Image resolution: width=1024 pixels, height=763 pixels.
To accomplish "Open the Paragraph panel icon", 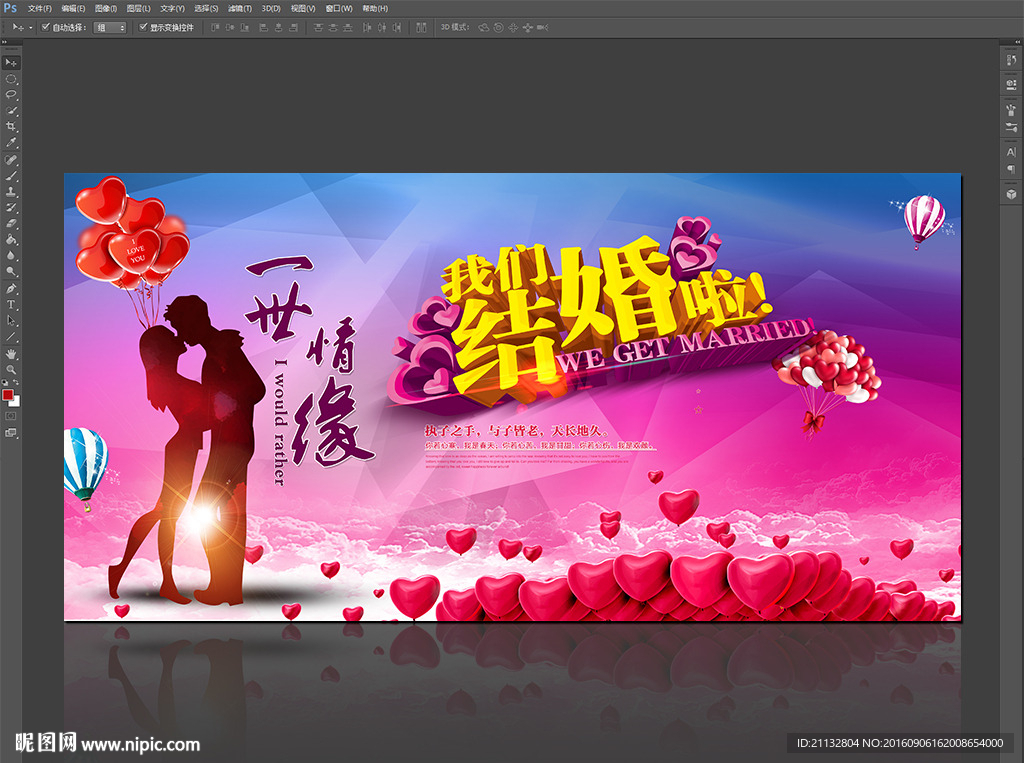I will point(1011,169).
